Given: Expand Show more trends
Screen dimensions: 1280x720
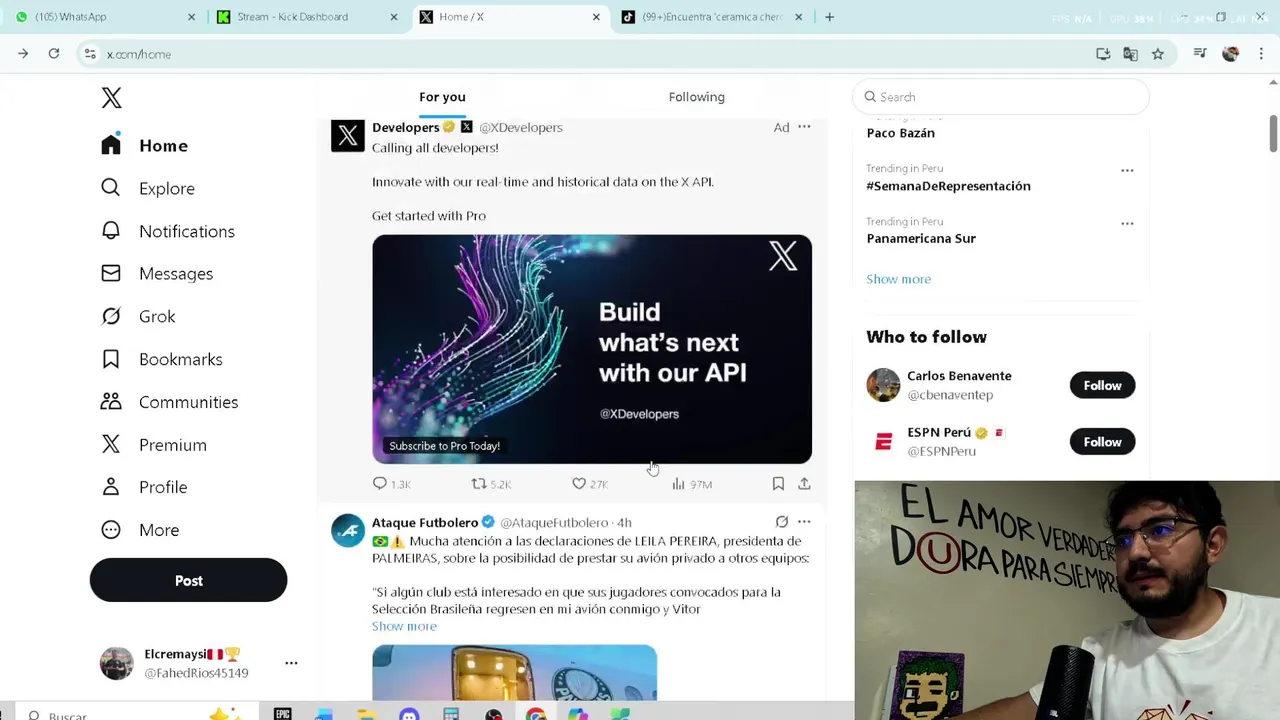Looking at the screenshot, I should (x=898, y=279).
